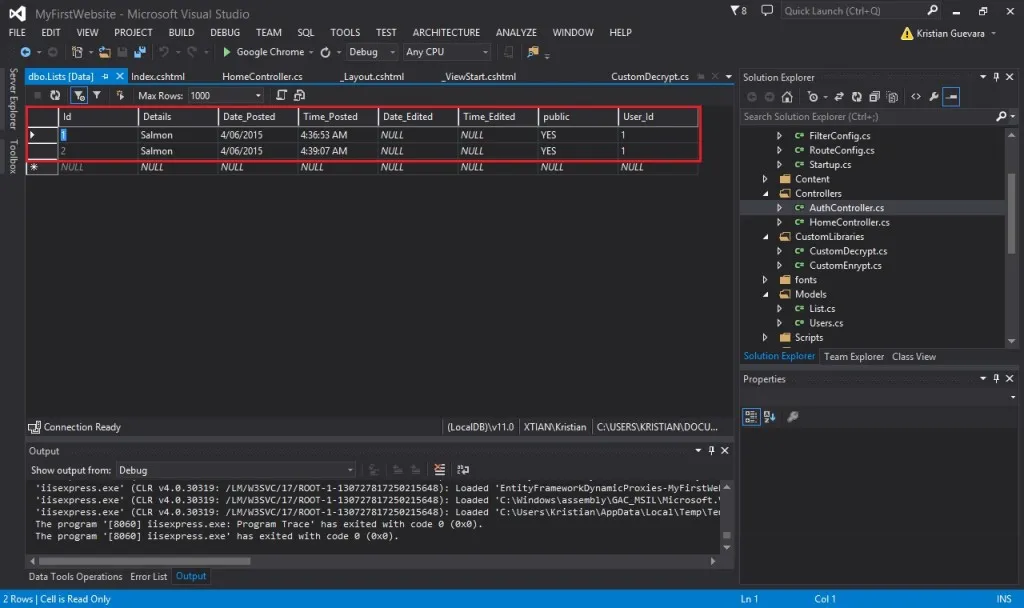Click the View Code icon in Solution Explorer
The height and width of the screenshot is (608, 1024).
pyautogui.click(x=916, y=97)
